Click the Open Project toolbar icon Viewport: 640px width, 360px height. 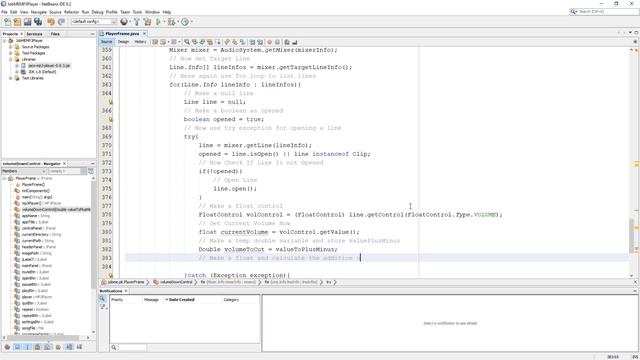(27, 22)
